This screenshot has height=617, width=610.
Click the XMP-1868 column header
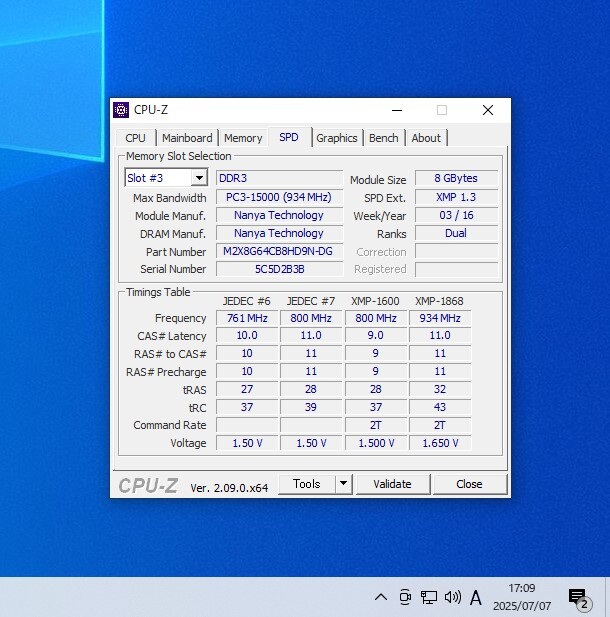tap(440, 301)
